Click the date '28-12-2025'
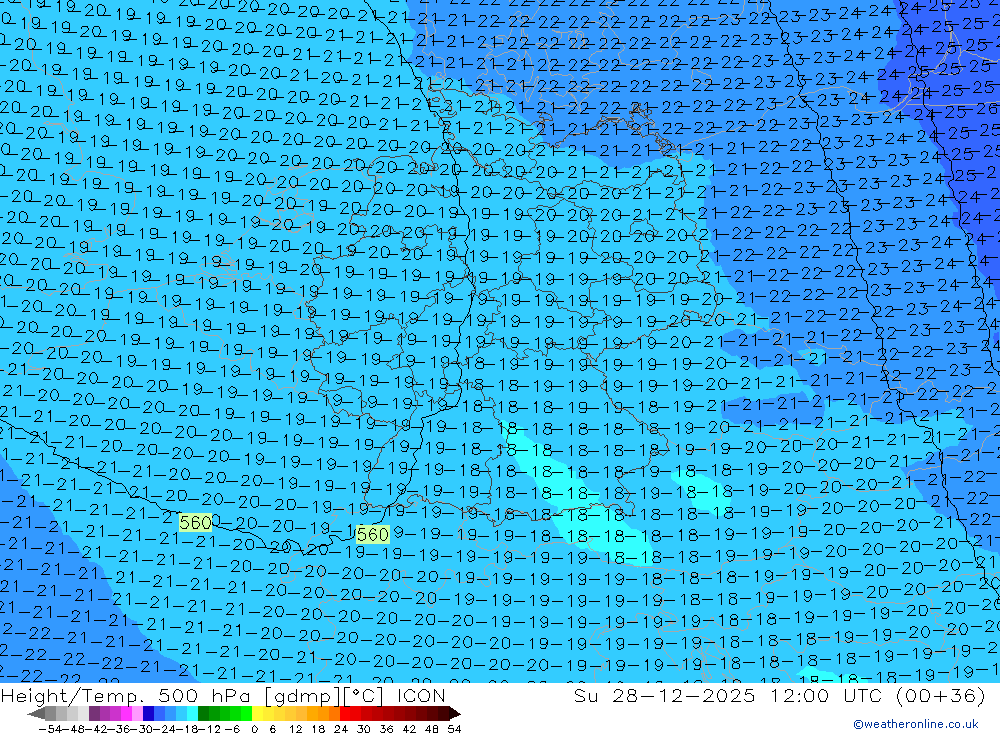This screenshot has width=1000, height=733. click(x=683, y=695)
